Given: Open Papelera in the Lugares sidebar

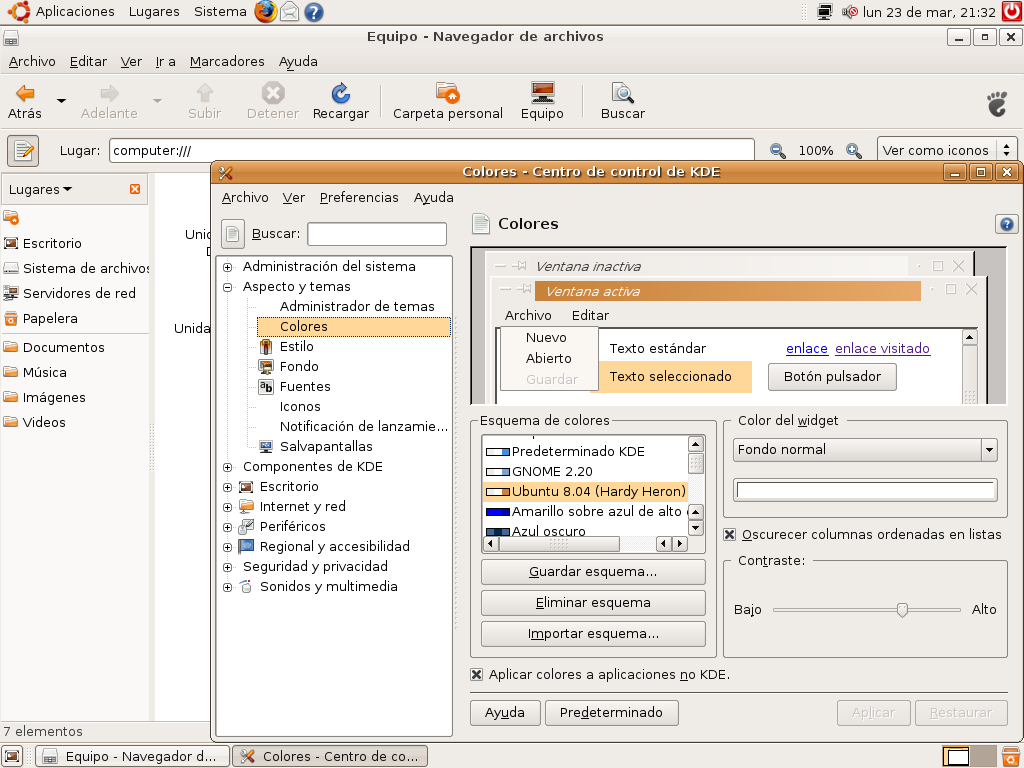Looking at the screenshot, I should (50, 319).
